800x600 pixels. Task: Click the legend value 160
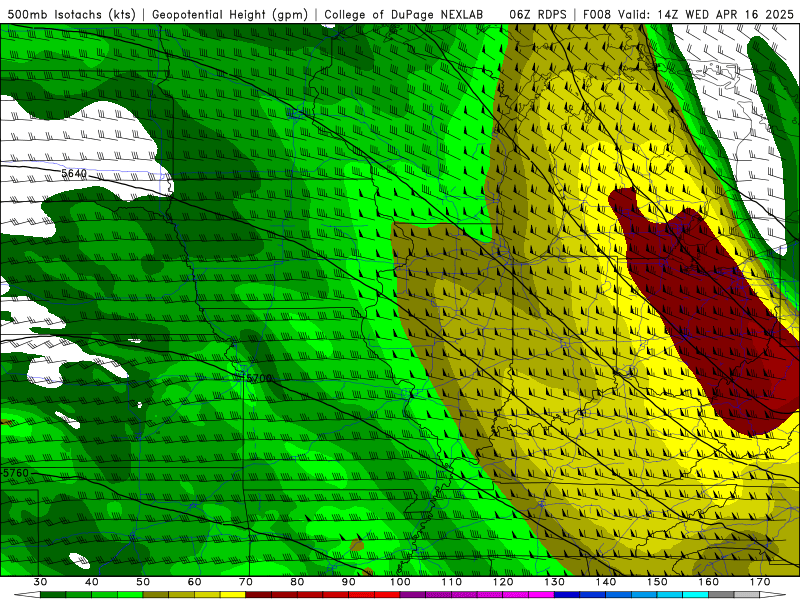click(x=709, y=582)
